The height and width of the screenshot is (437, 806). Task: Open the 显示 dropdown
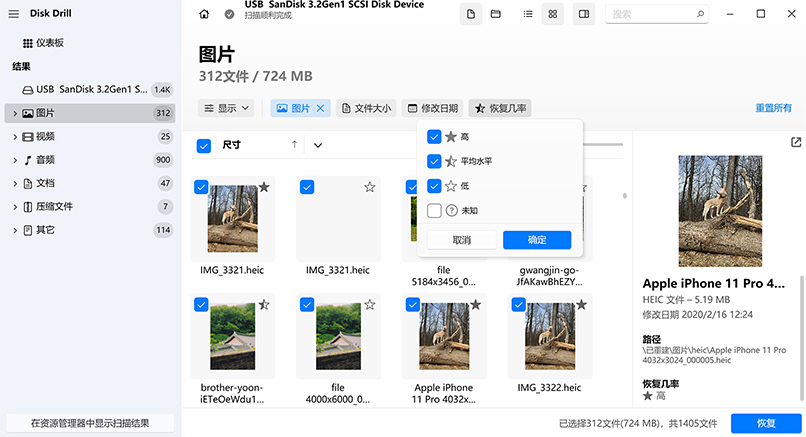click(x=226, y=108)
